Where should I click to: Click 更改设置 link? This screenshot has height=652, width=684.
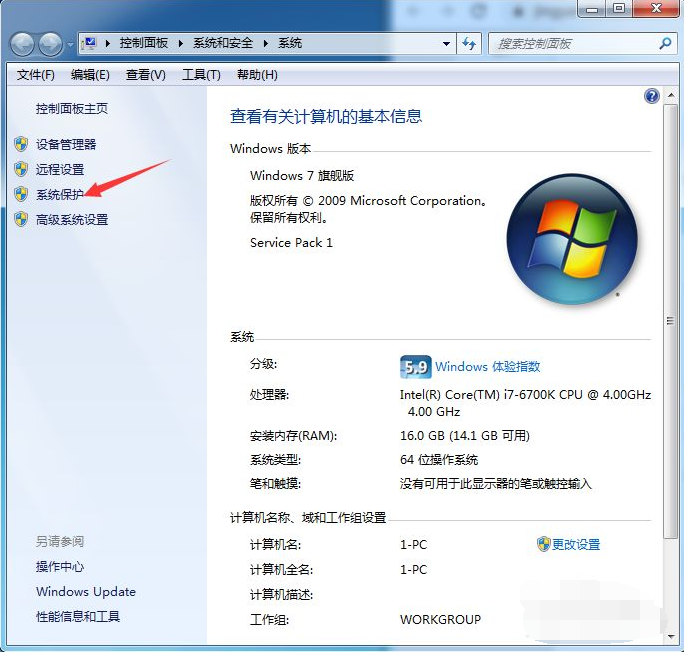point(576,544)
